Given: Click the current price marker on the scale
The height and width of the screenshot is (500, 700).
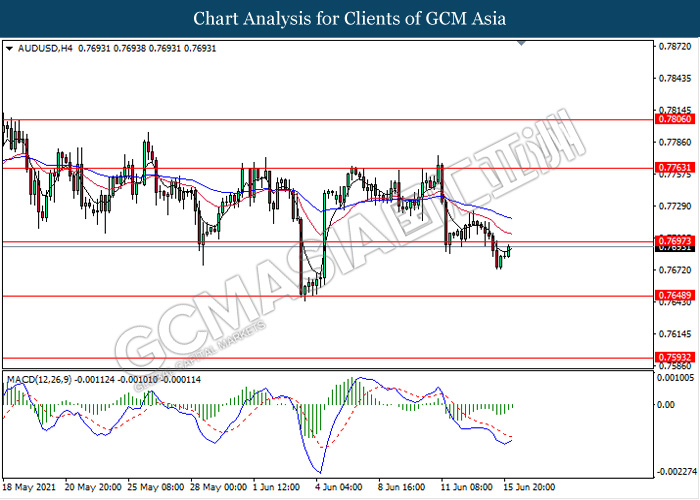Looking at the screenshot, I should [675, 248].
